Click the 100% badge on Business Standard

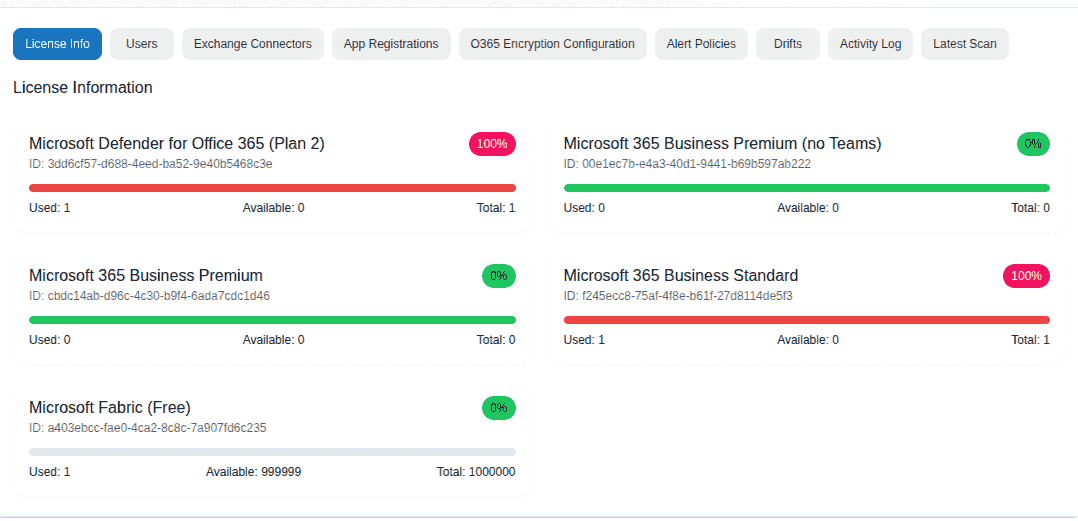click(1026, 276)
